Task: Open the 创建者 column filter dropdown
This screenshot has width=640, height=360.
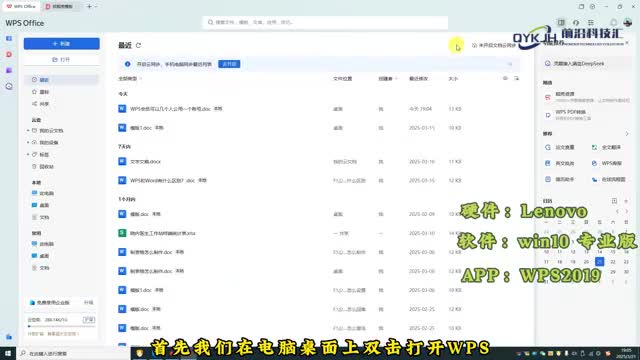Action: click(388, 78)
